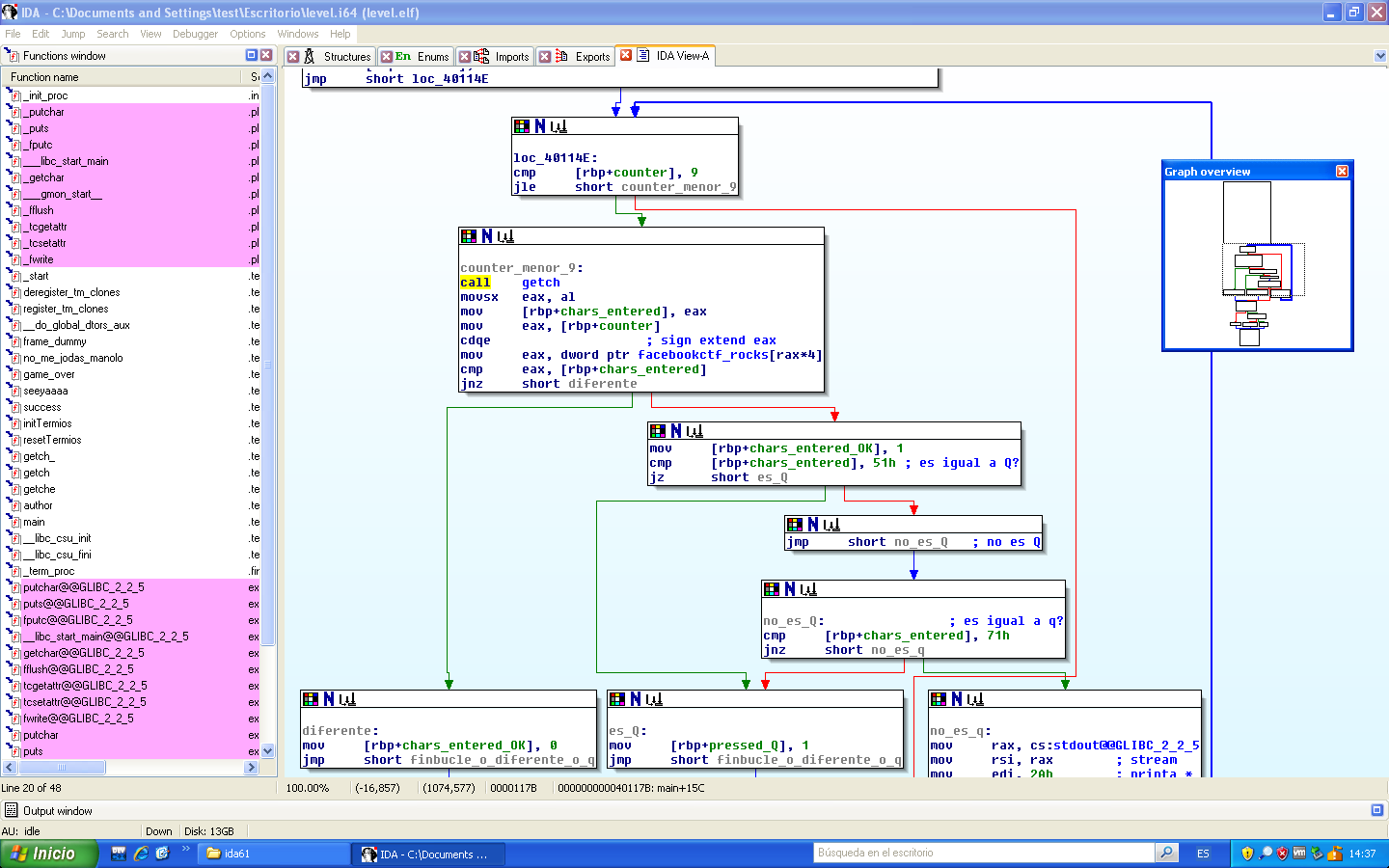Image resolution: width=1389 pixels, height=868 pixels.
Task: Float the Functions window panel
Action: pyautogui.click(x=252, y=56)
